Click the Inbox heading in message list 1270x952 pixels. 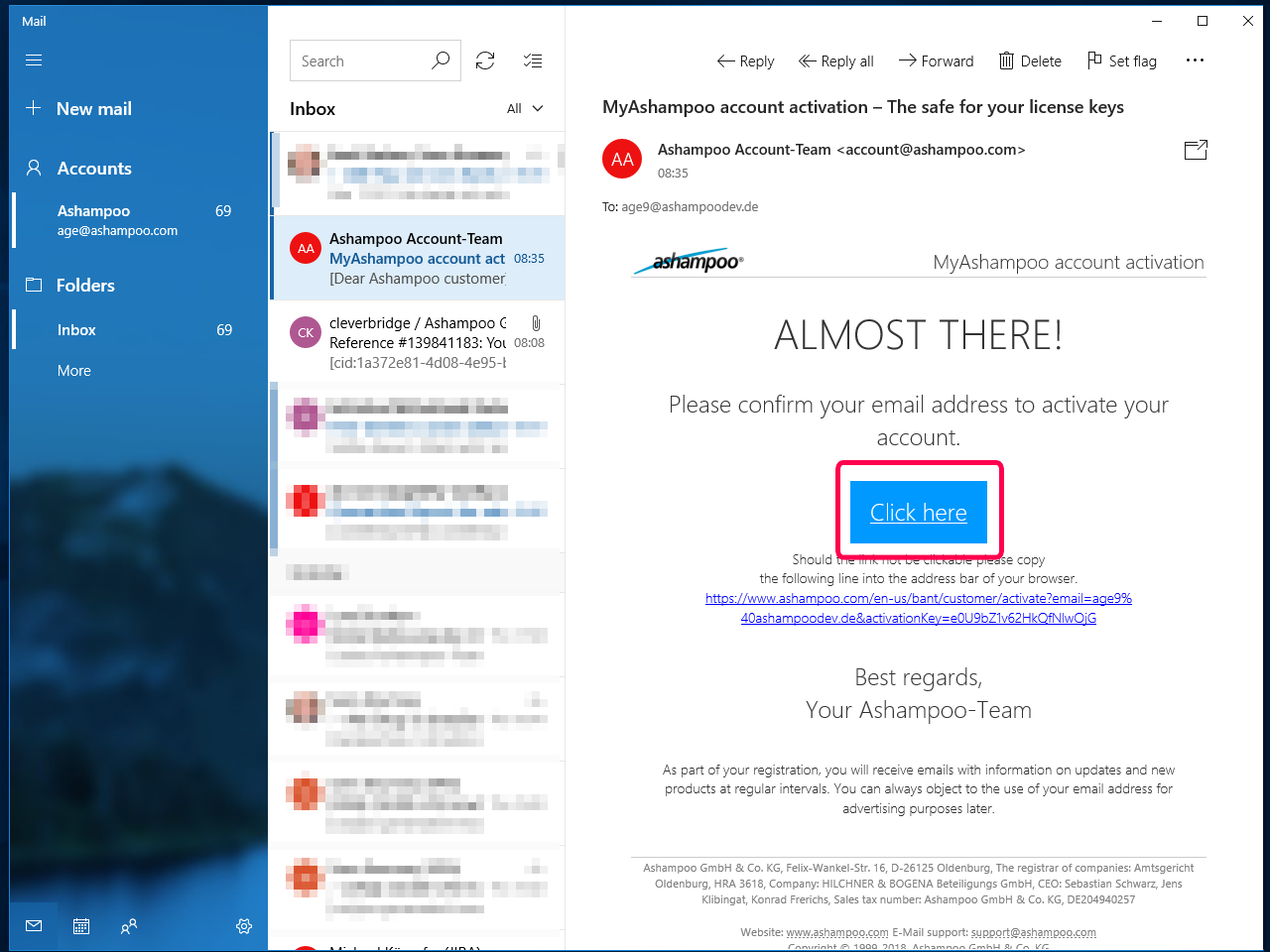tap(313, 109)
